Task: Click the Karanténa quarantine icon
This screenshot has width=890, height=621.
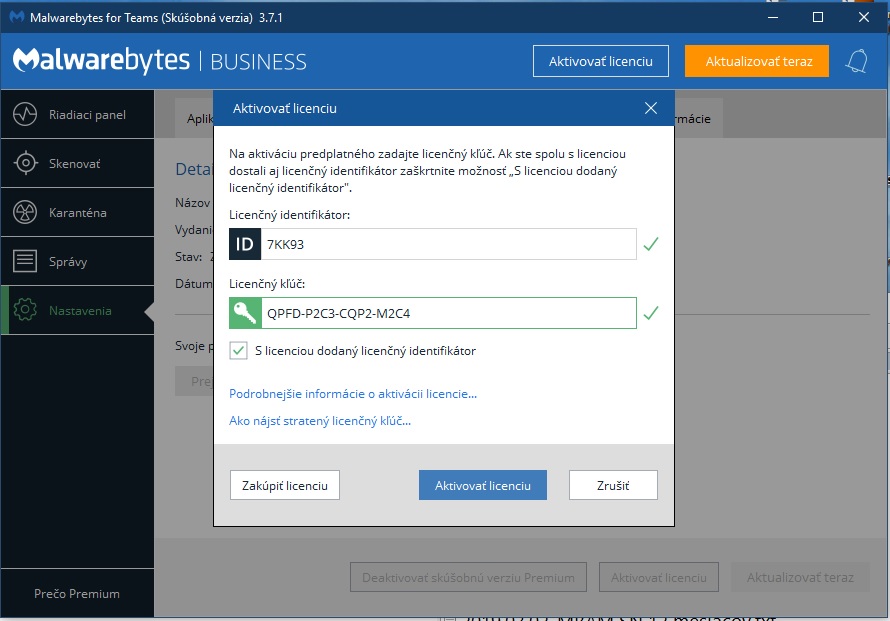Action: coord(25,212)
